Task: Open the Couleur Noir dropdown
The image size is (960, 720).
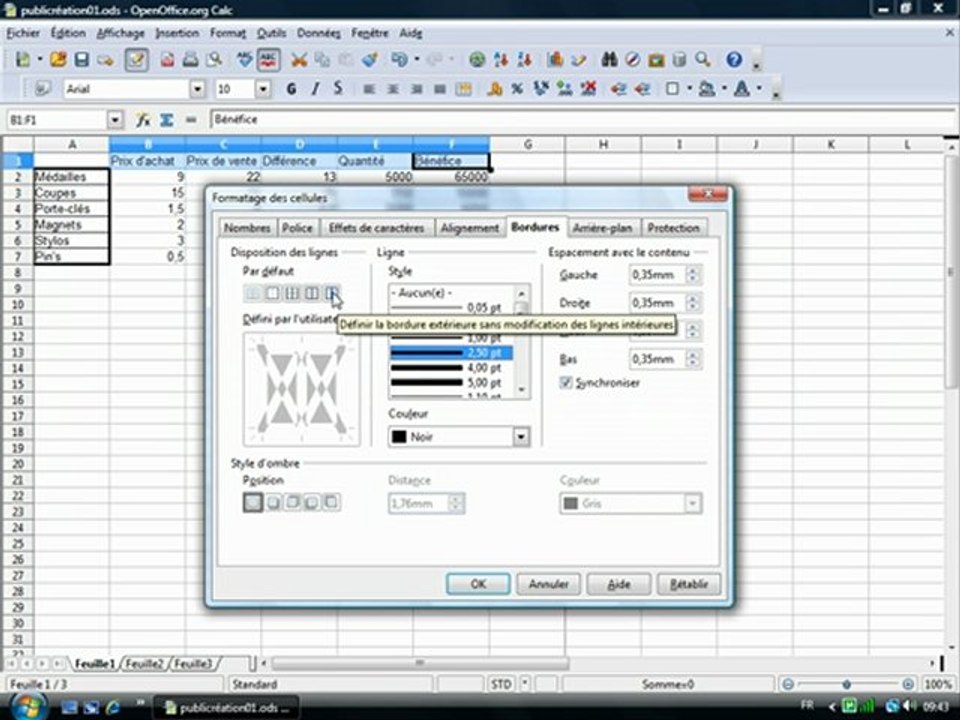Action: tap(520, 437)
